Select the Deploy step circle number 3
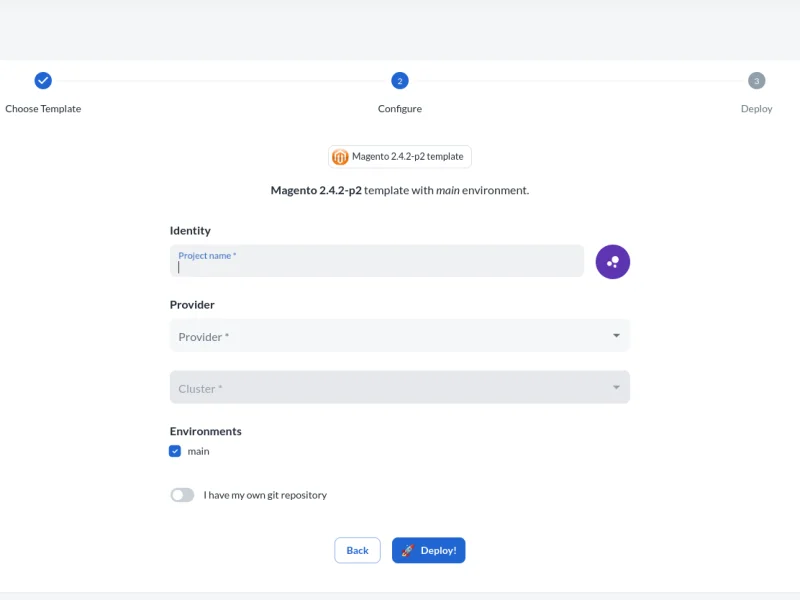800x600 pixels. [756, 81]
